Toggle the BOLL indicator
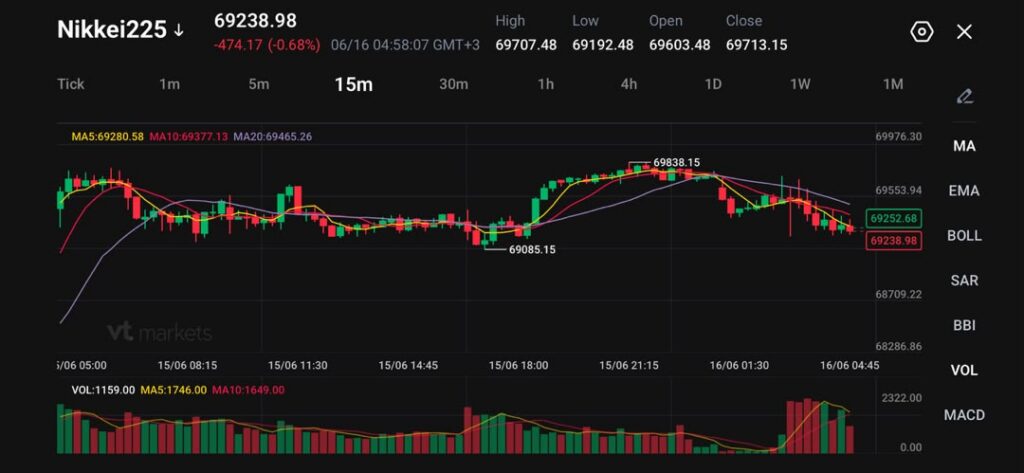Screen dimensions: 1024x473 964,236
